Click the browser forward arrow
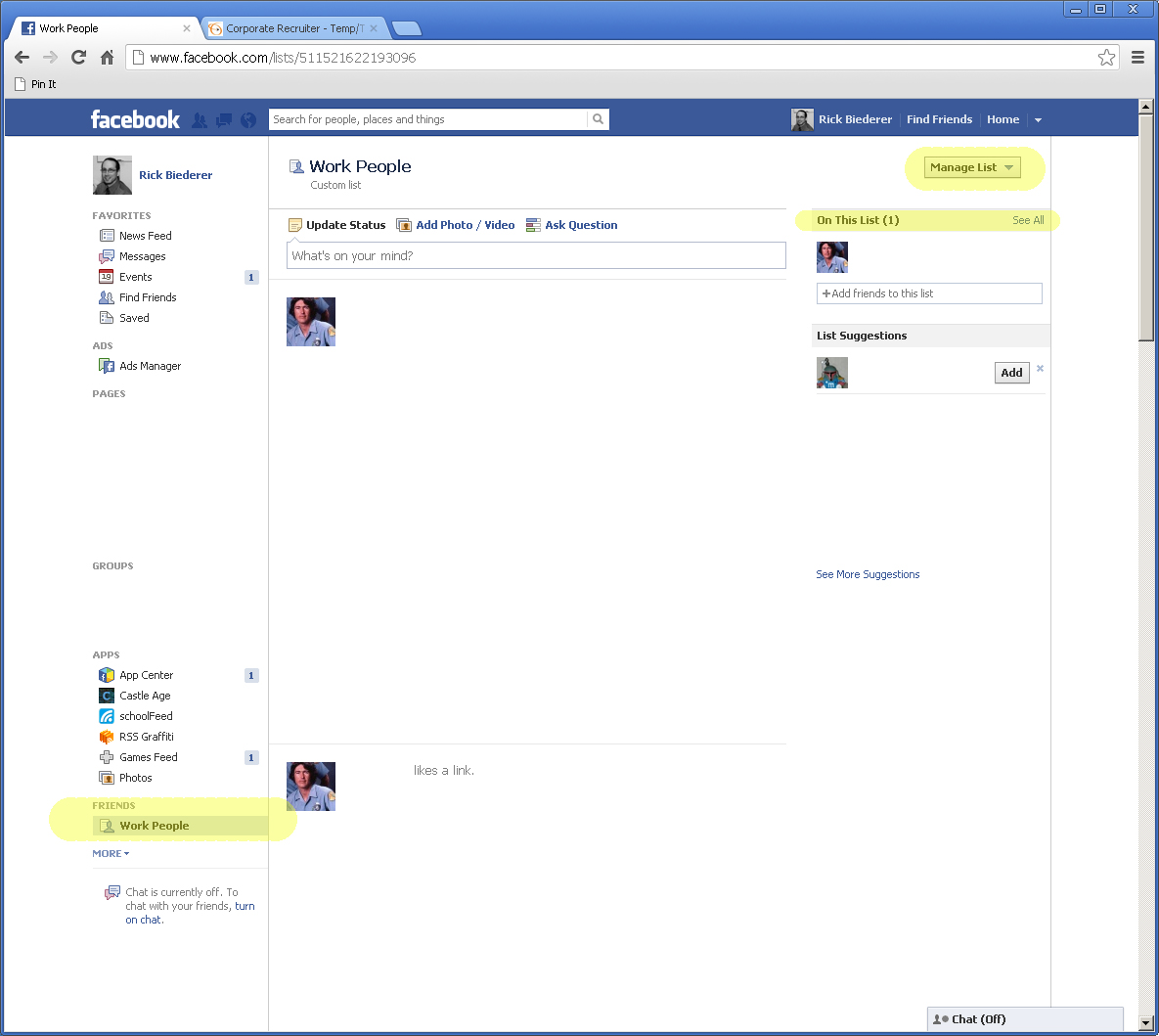Image resolution: width=1159 pixels, height=1036 pixels. (x=50, y=57)
